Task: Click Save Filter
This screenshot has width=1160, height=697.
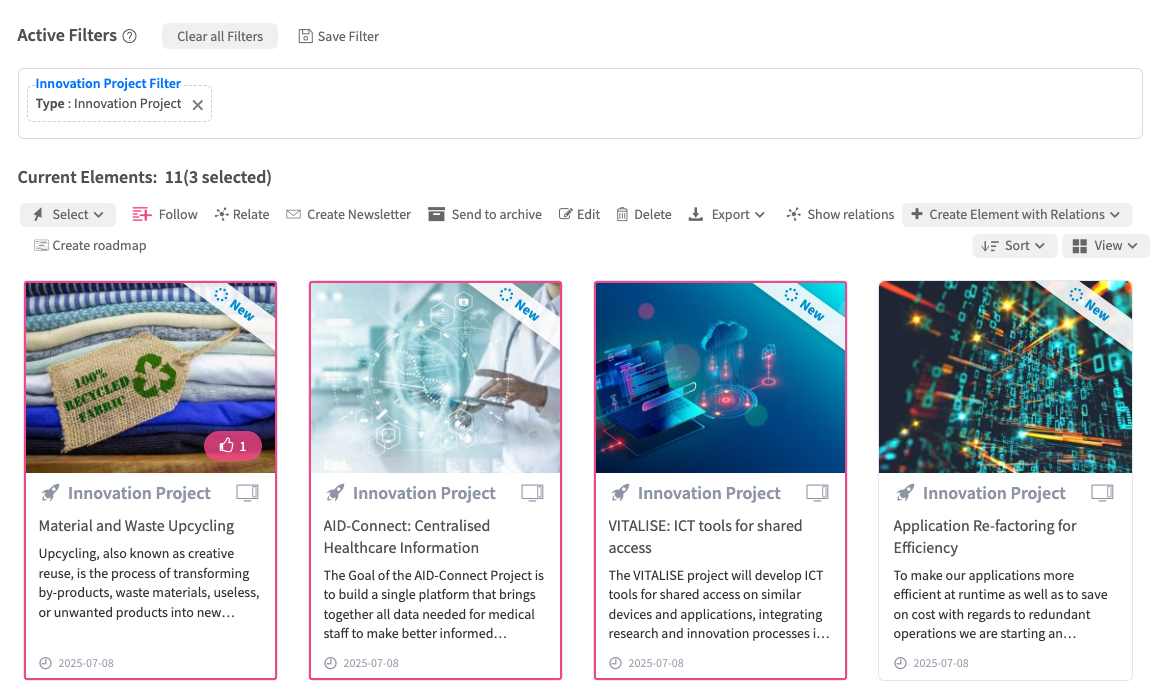Action: [339, 36]
